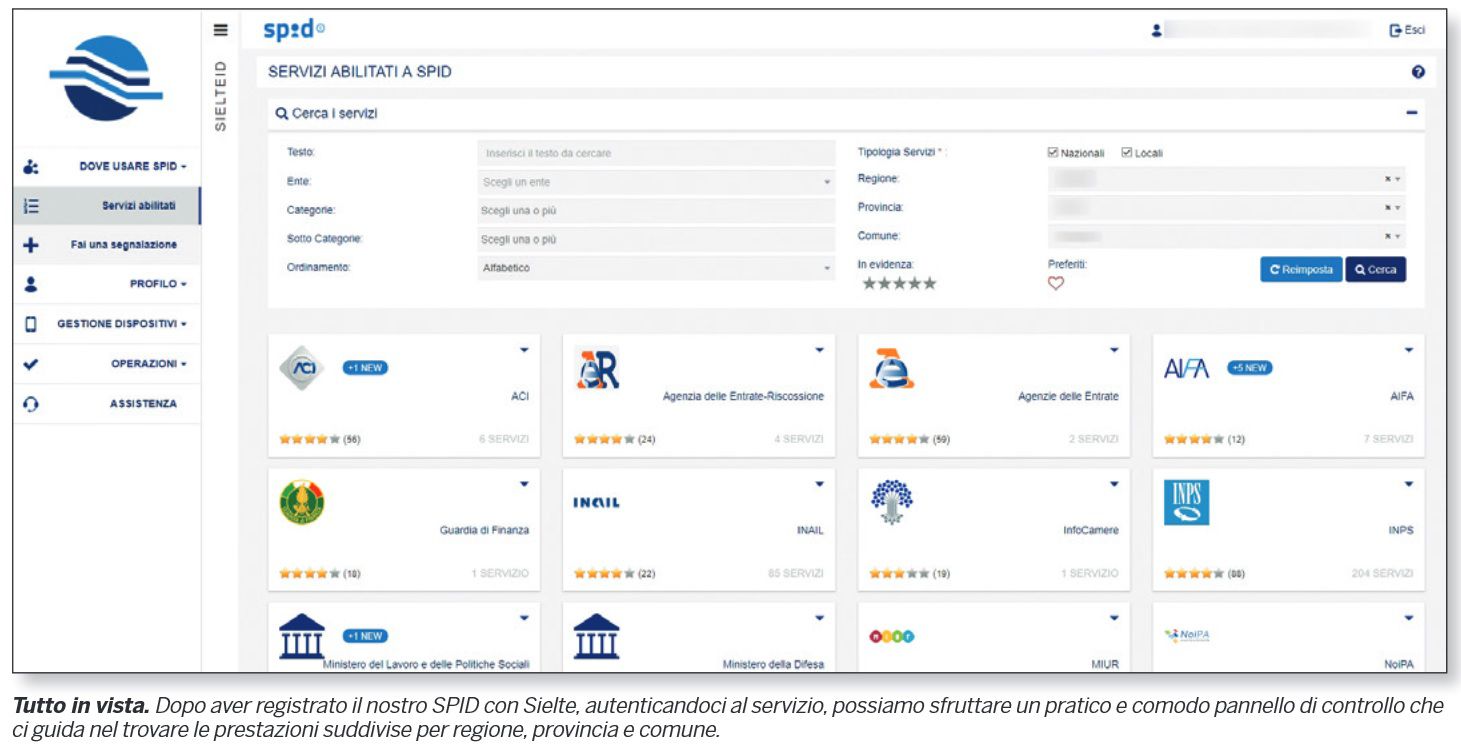This screenshot has width=1461, height=748.
Task: Open the Regione dropdown
Action: coord(1227,179)
